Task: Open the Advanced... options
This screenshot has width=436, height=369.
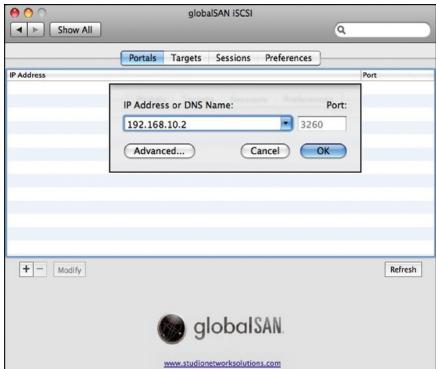Action: (159, 151)
